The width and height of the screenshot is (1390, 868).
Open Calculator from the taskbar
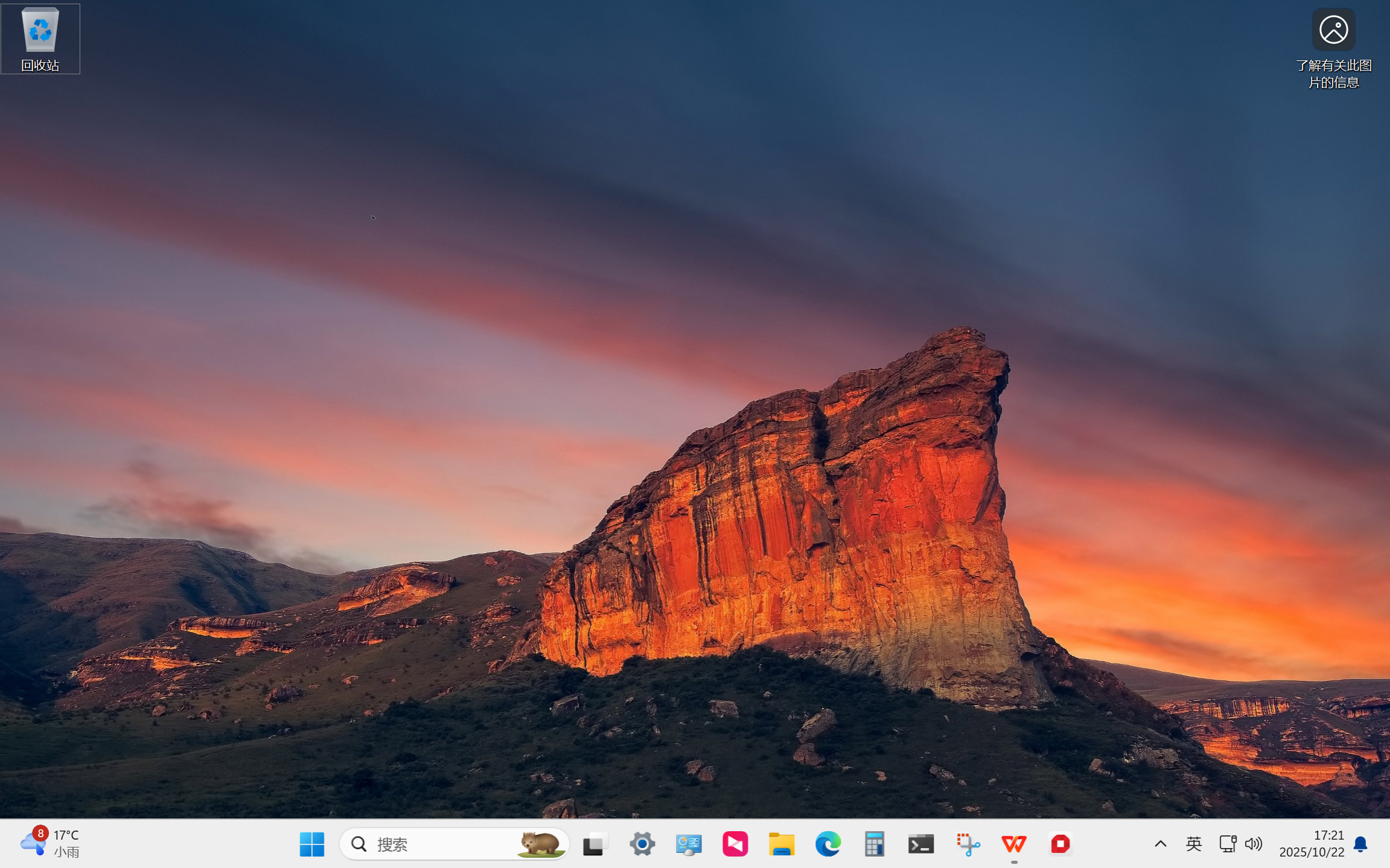click(x=875, y=844)
